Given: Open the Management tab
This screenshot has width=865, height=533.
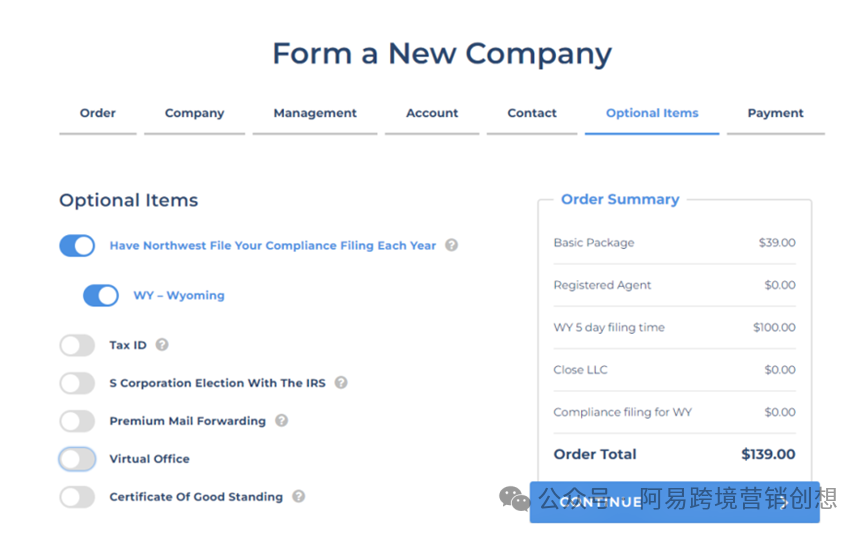Looking at the screenshot, I should tap(315, 113).
